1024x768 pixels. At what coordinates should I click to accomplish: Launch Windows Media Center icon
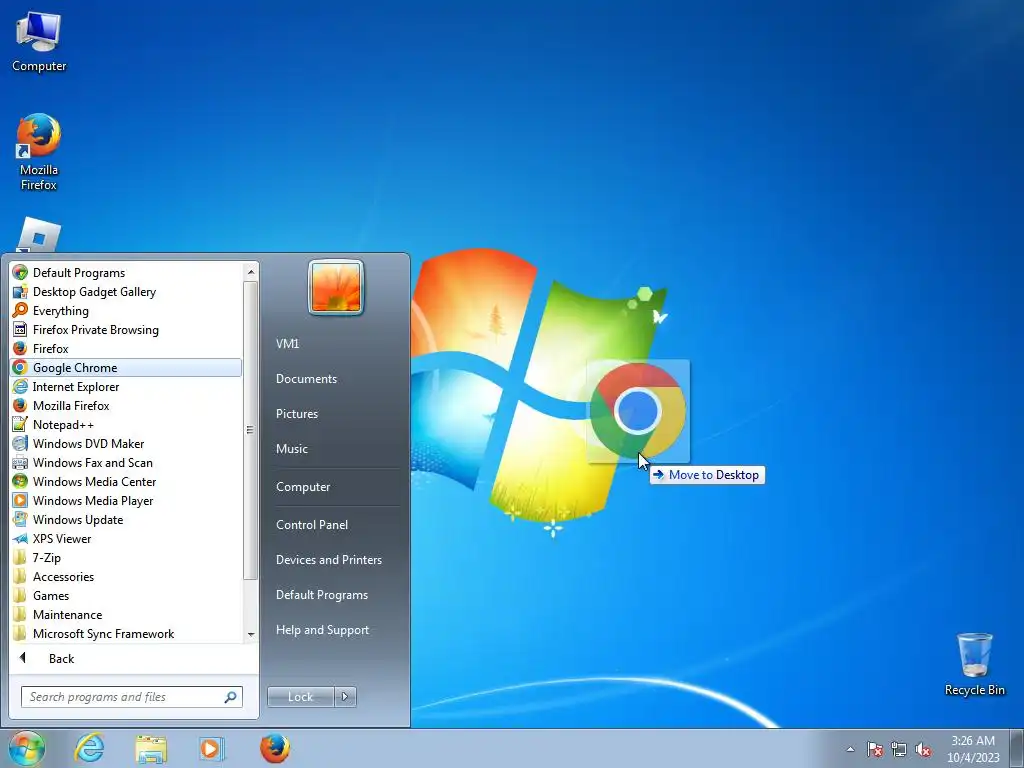[x=20, y=481]
